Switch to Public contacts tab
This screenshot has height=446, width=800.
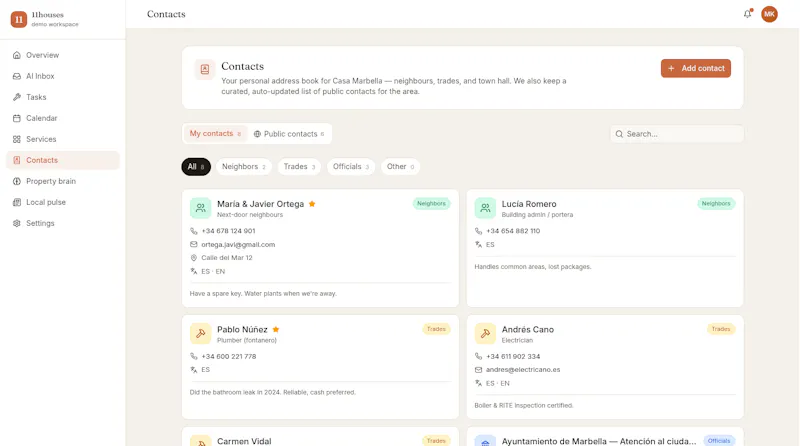[x=289, y=134]
